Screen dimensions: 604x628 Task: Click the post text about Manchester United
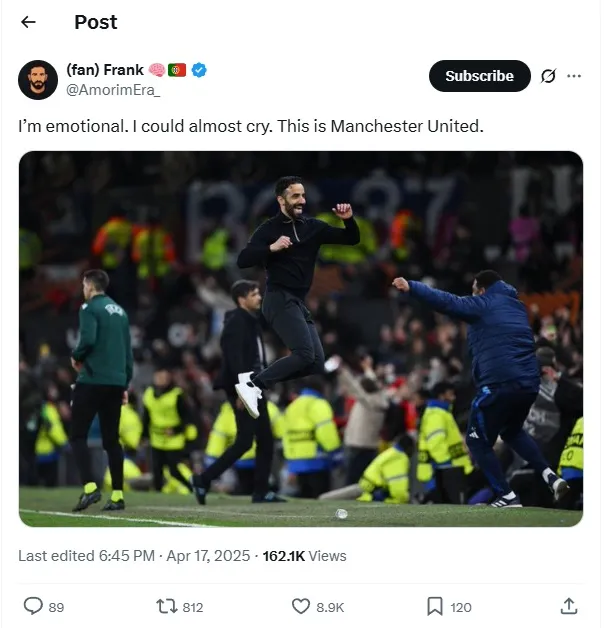click(251, 127)
